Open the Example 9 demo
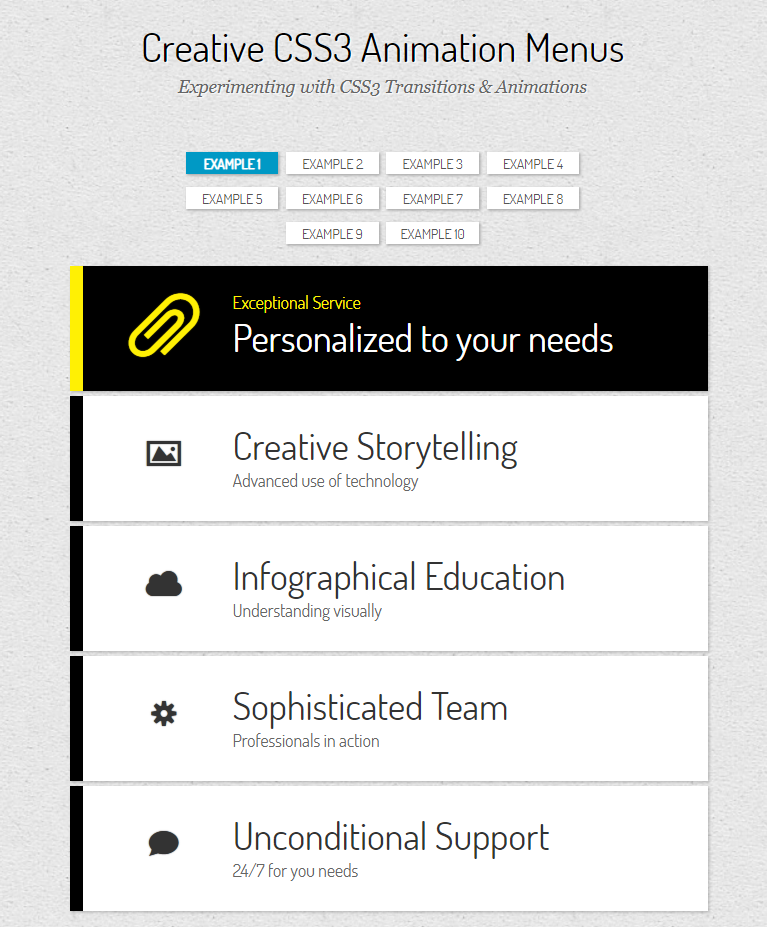Viewport: 767px width, 927px height. point(332,234)
